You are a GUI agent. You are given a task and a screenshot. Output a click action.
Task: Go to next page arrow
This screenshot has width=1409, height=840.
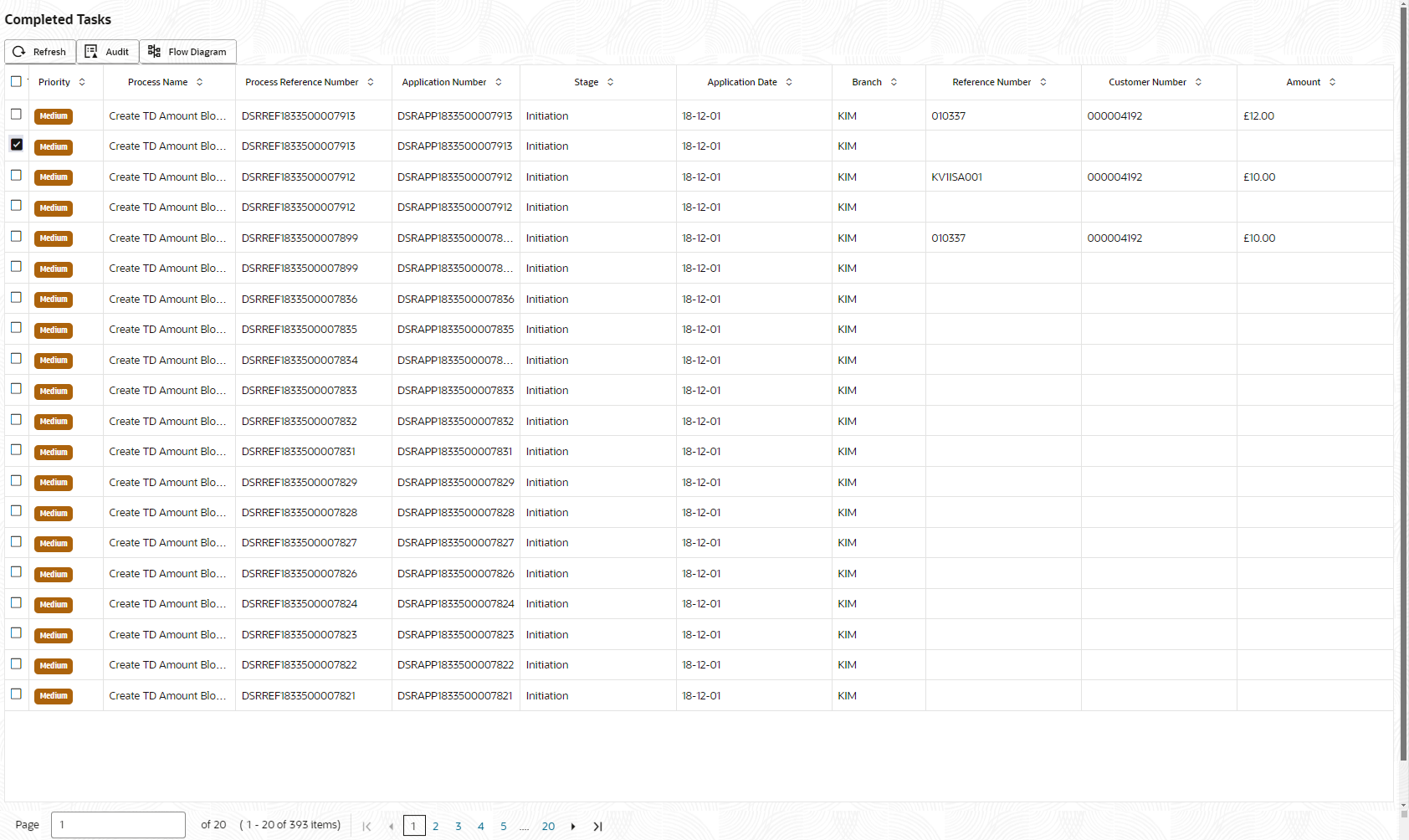tap(573, 826)
